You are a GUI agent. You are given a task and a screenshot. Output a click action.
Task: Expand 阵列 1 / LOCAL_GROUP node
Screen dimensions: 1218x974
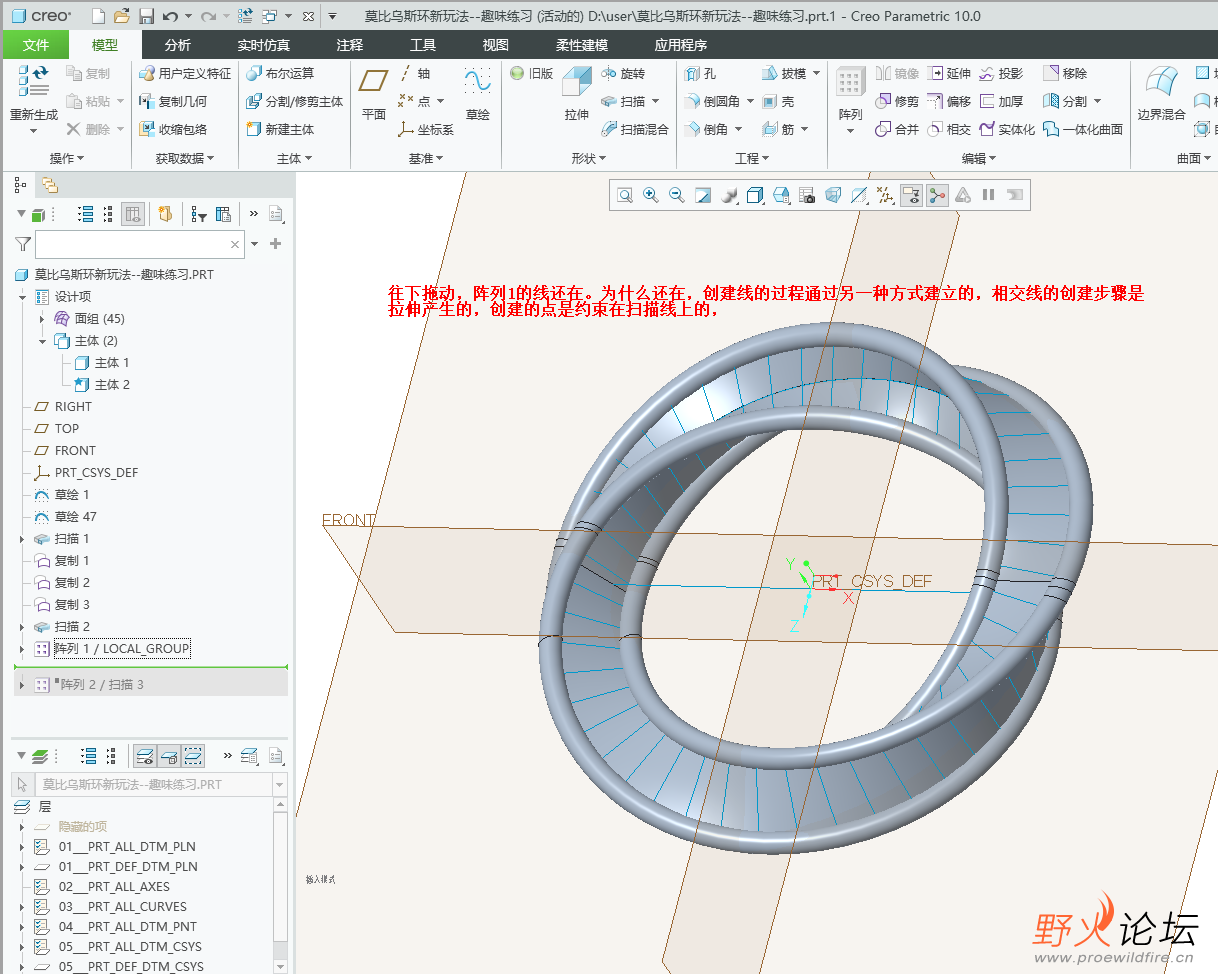(22, 649)
